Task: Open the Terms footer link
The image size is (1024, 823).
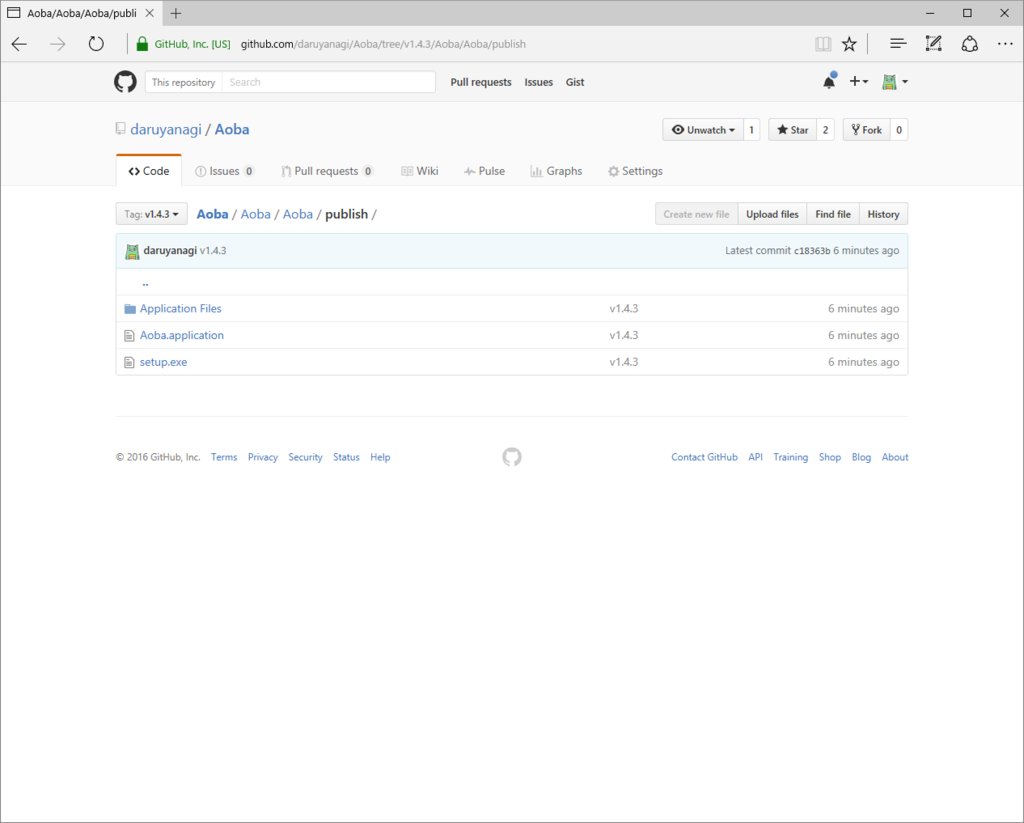Action: [x=224, y=457]
